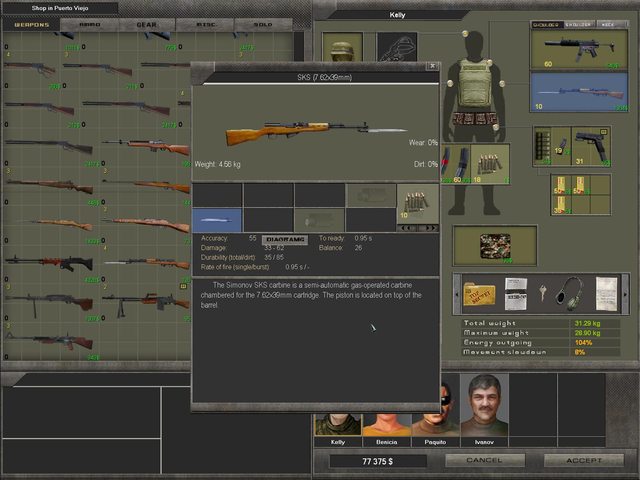Select the Glock pistol in holster slot
This screenshot has height=480, width=640.
click(x=591, y=146)
